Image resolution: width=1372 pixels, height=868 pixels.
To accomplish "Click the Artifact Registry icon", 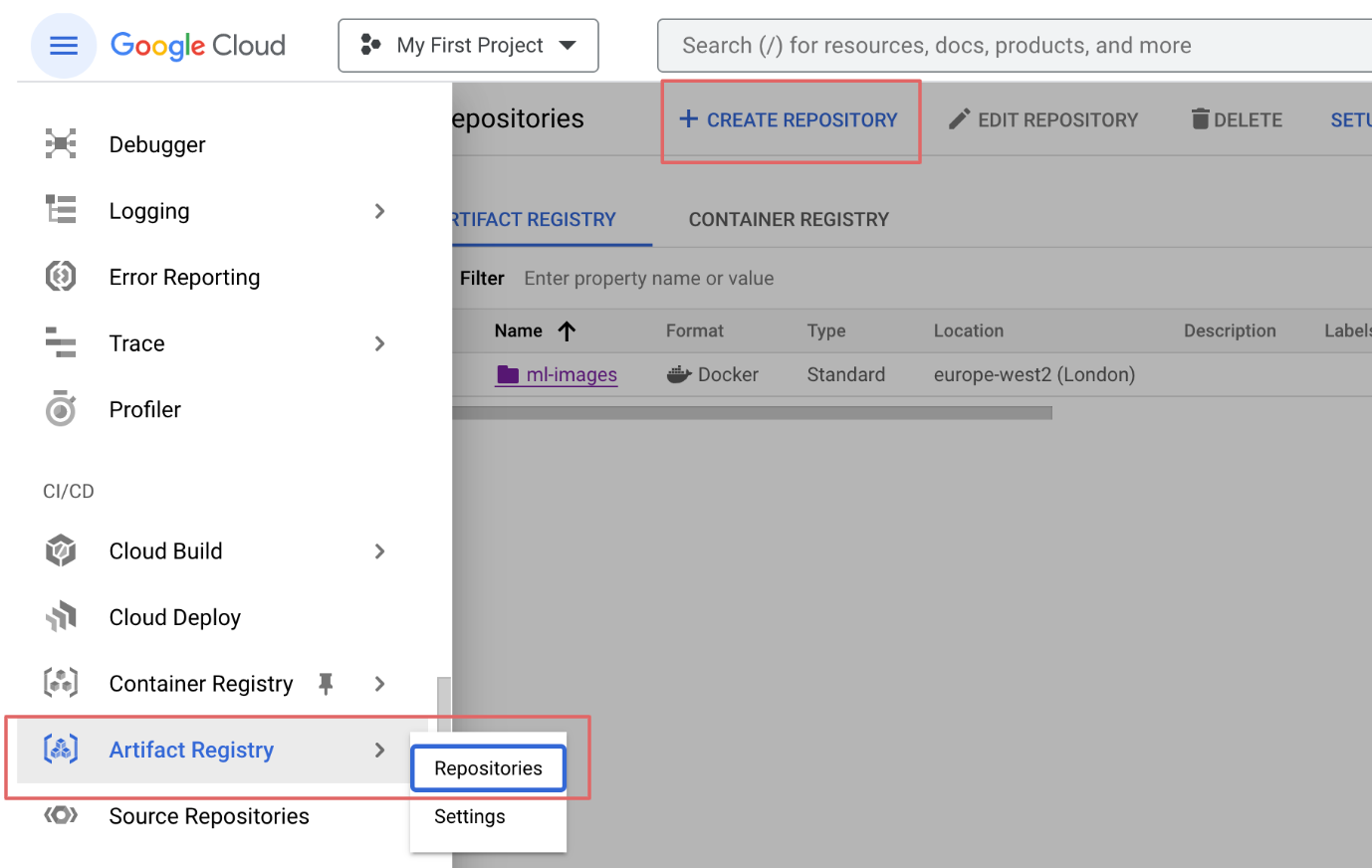I will (x=61, y=750).
